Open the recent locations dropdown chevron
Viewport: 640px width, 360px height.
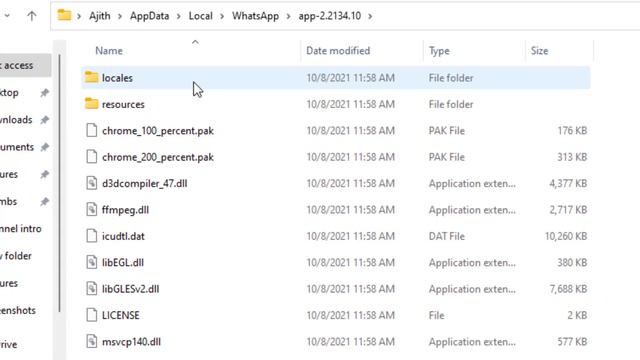7,16
